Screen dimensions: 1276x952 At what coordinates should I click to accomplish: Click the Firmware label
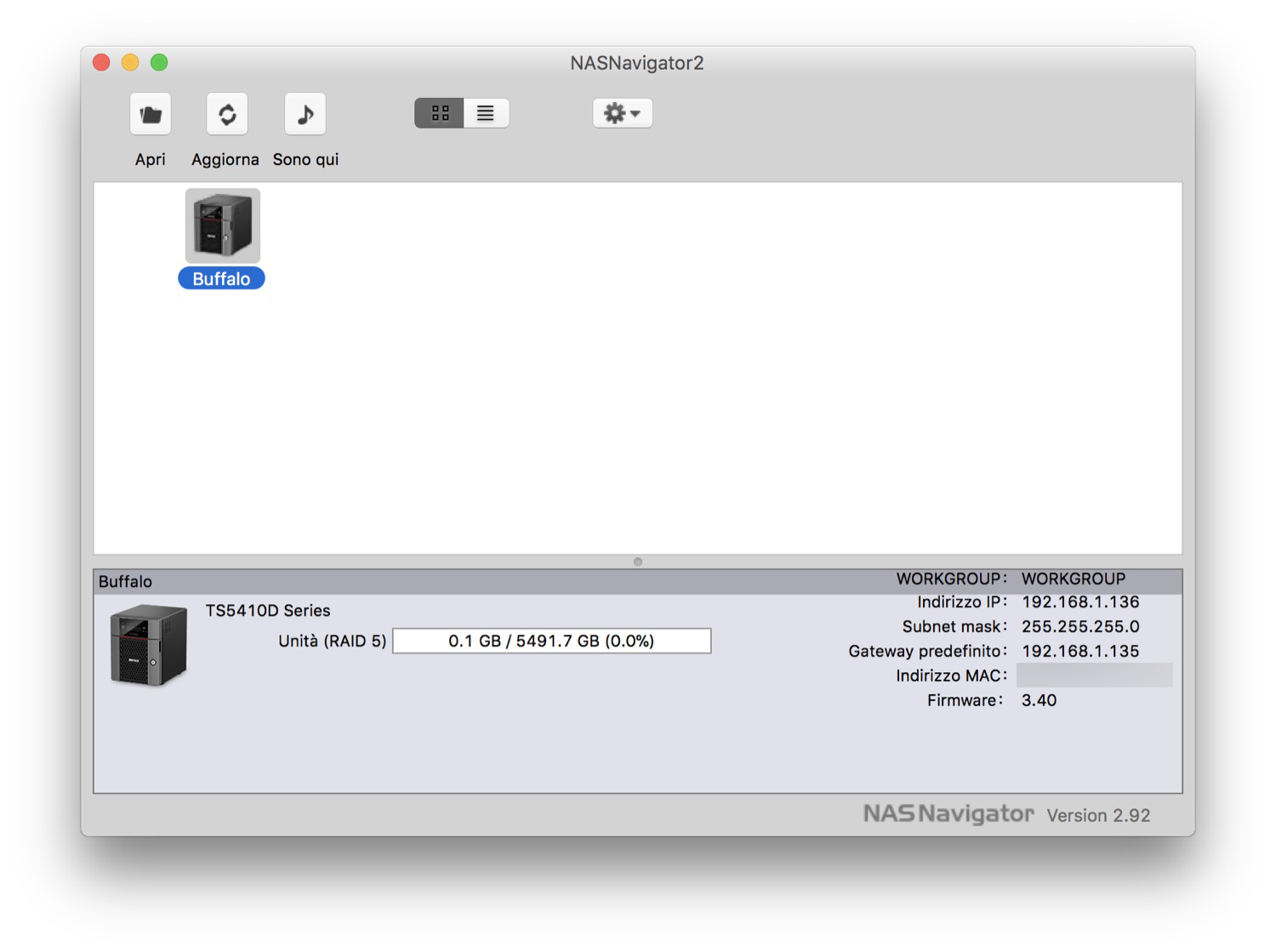pos(965,700)
